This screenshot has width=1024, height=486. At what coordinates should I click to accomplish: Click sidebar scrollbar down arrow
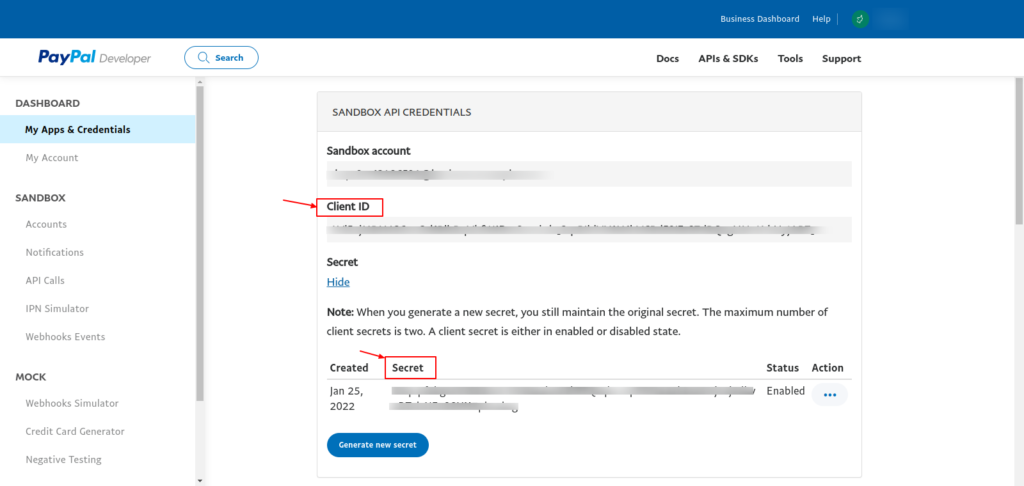coord(200,481)
